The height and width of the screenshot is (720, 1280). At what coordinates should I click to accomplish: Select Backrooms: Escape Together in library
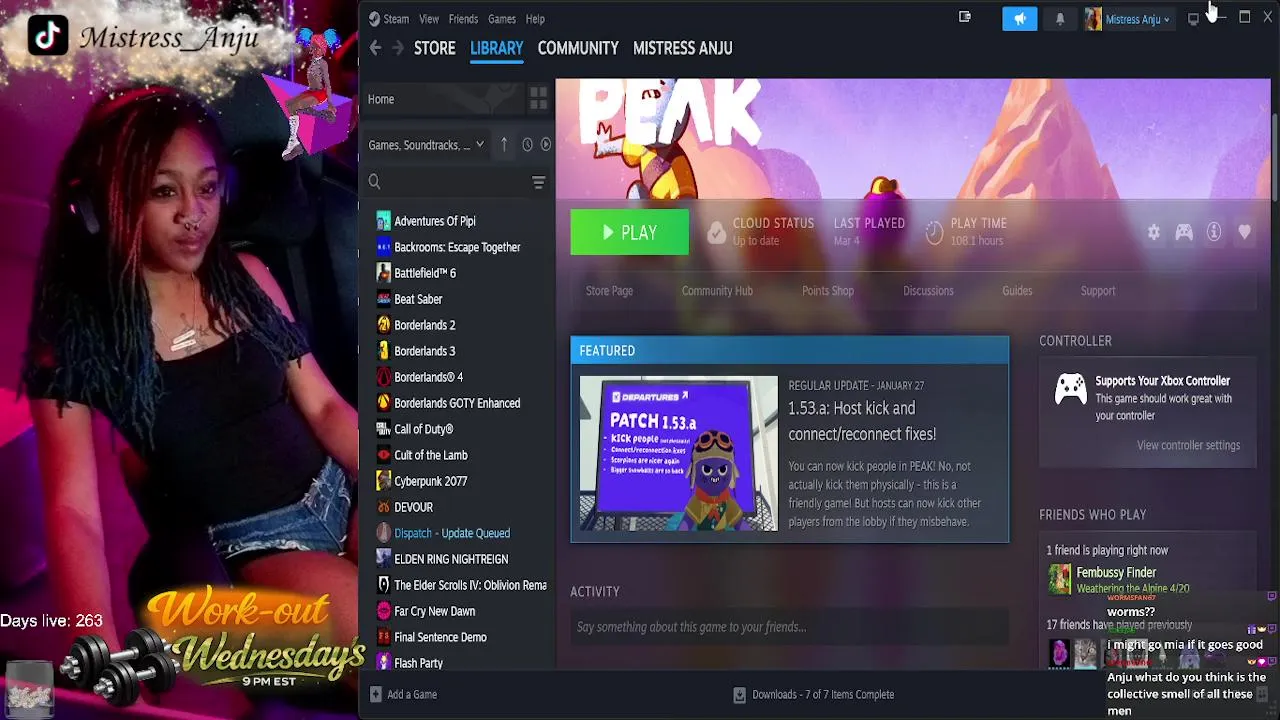(x=457, y=247)
